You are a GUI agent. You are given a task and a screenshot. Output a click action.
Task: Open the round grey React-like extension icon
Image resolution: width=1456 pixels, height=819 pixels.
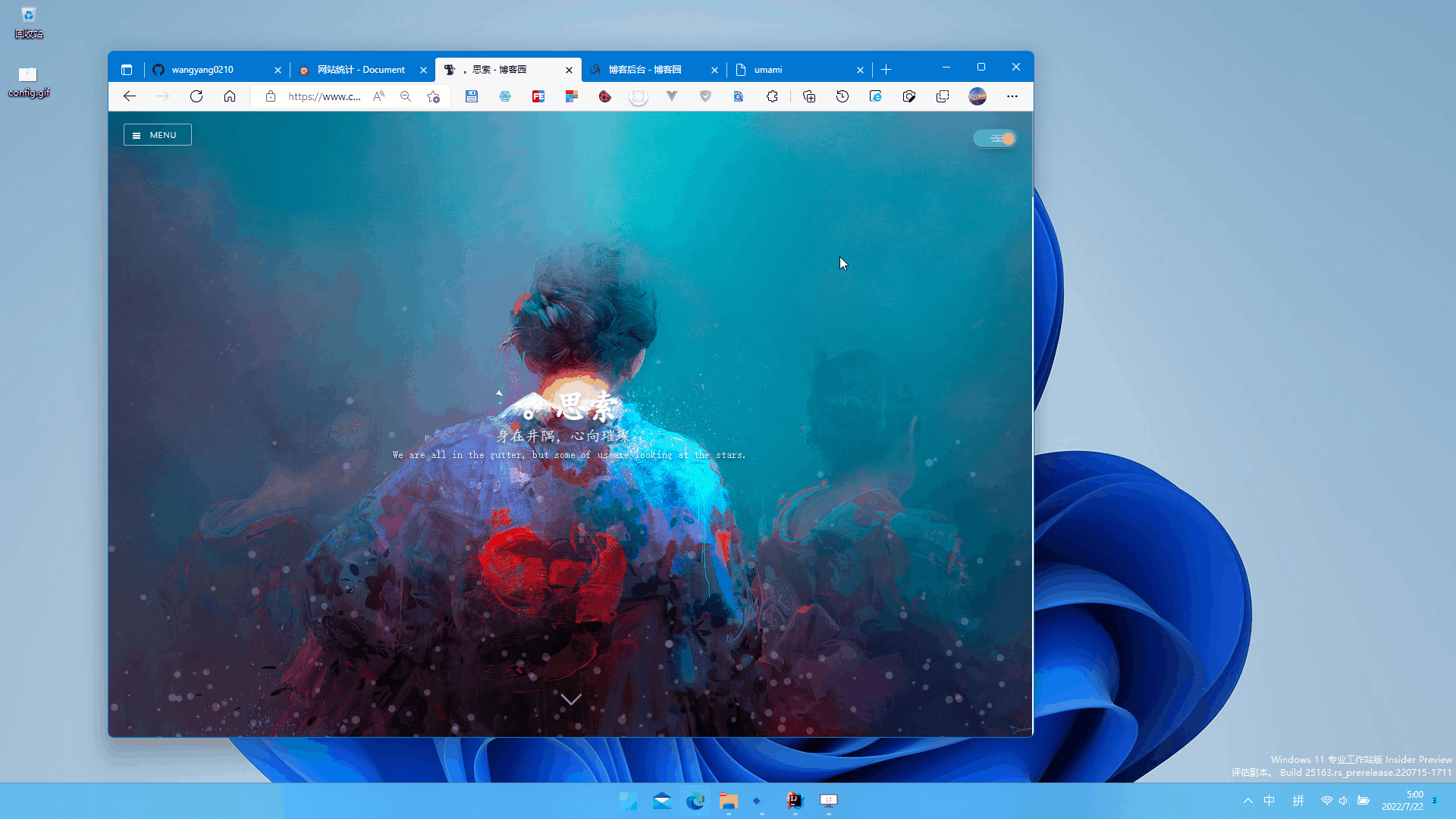point(639,96)
